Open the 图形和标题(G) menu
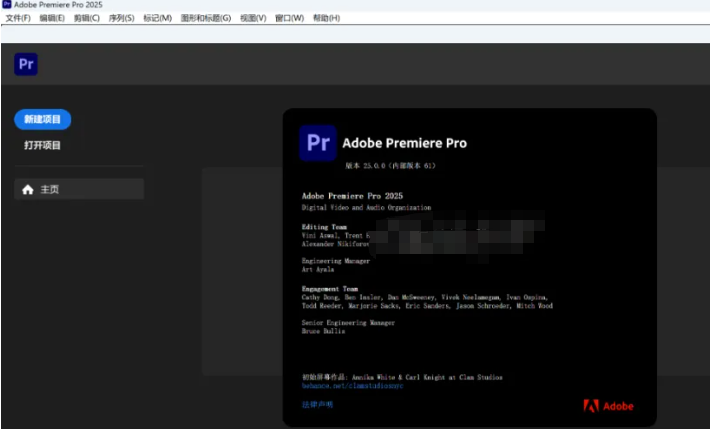Viewport: 710px width, 429px height. coord(206,18)
